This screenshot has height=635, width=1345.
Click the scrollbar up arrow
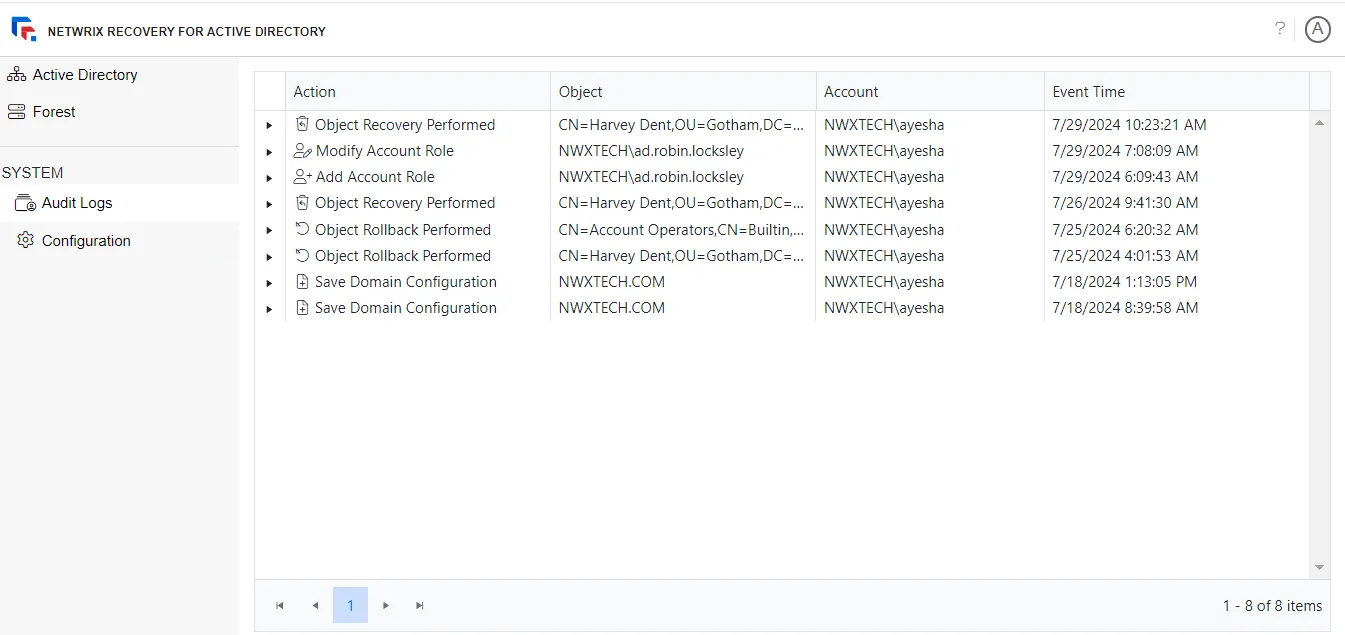click(1320, 122)
